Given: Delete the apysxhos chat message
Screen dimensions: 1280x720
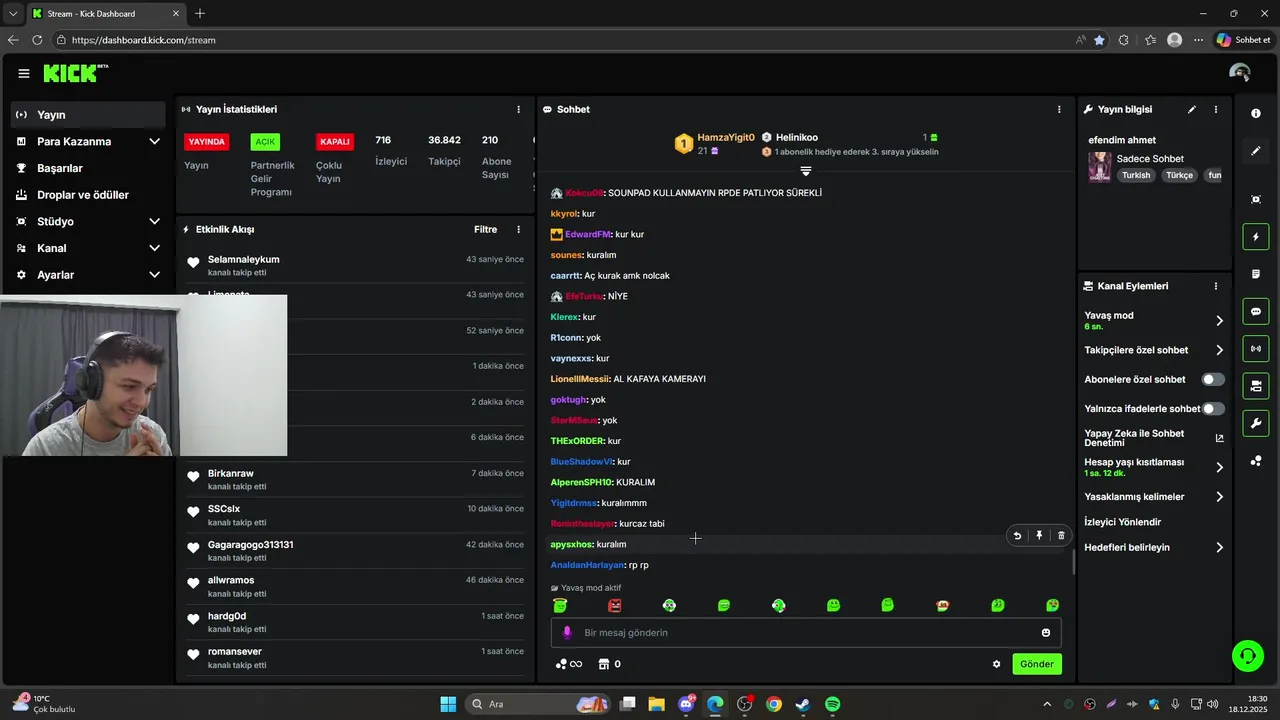Looking at the screenshot, I should [x=1061, y=536].
